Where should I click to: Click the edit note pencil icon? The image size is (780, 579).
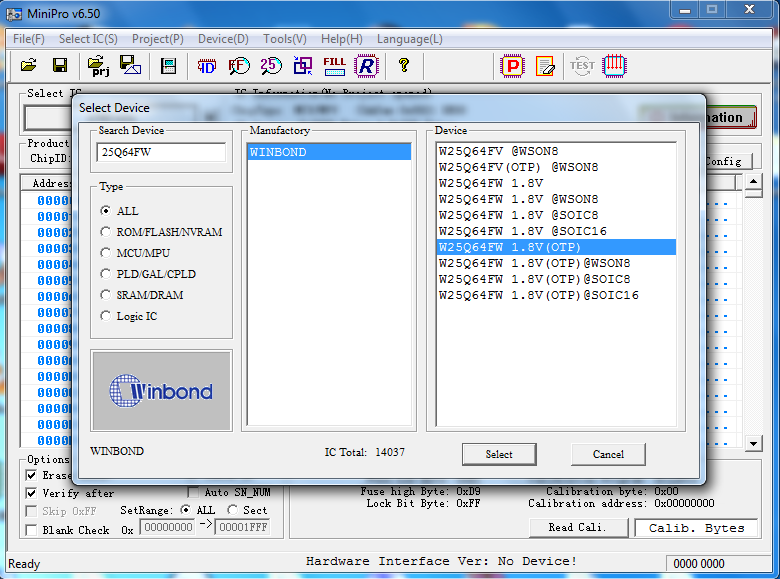(x=545, y=66)
